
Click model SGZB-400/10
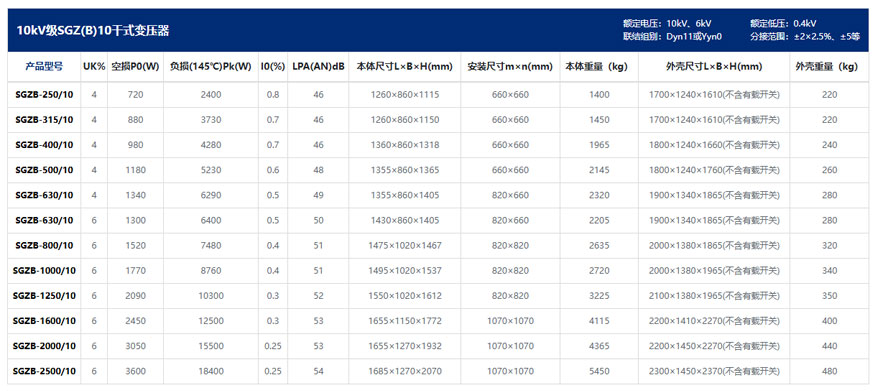44,145
